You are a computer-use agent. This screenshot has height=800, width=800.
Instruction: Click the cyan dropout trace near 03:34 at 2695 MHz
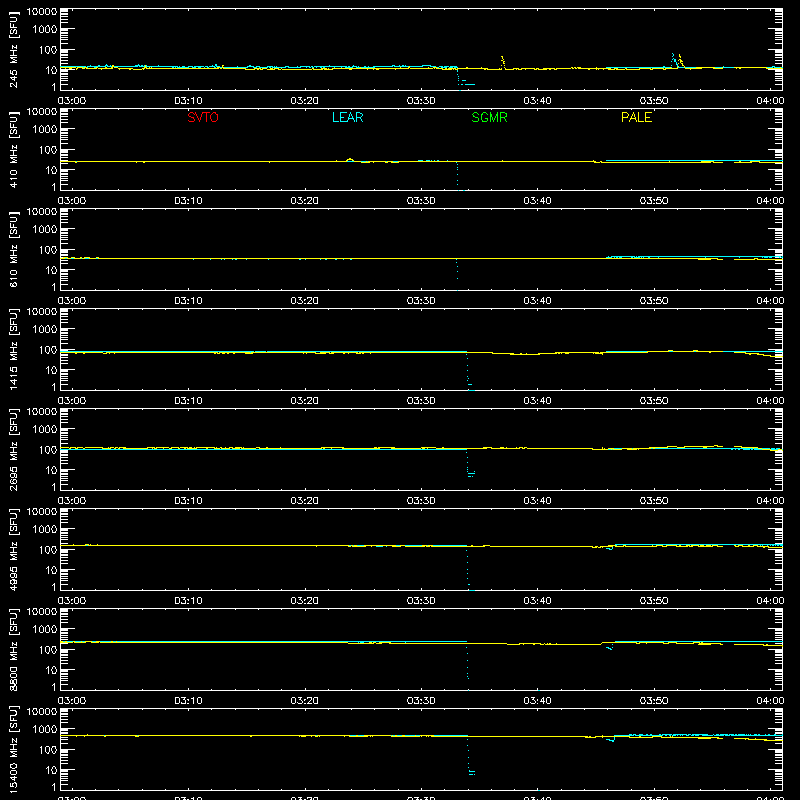(469, 463)
